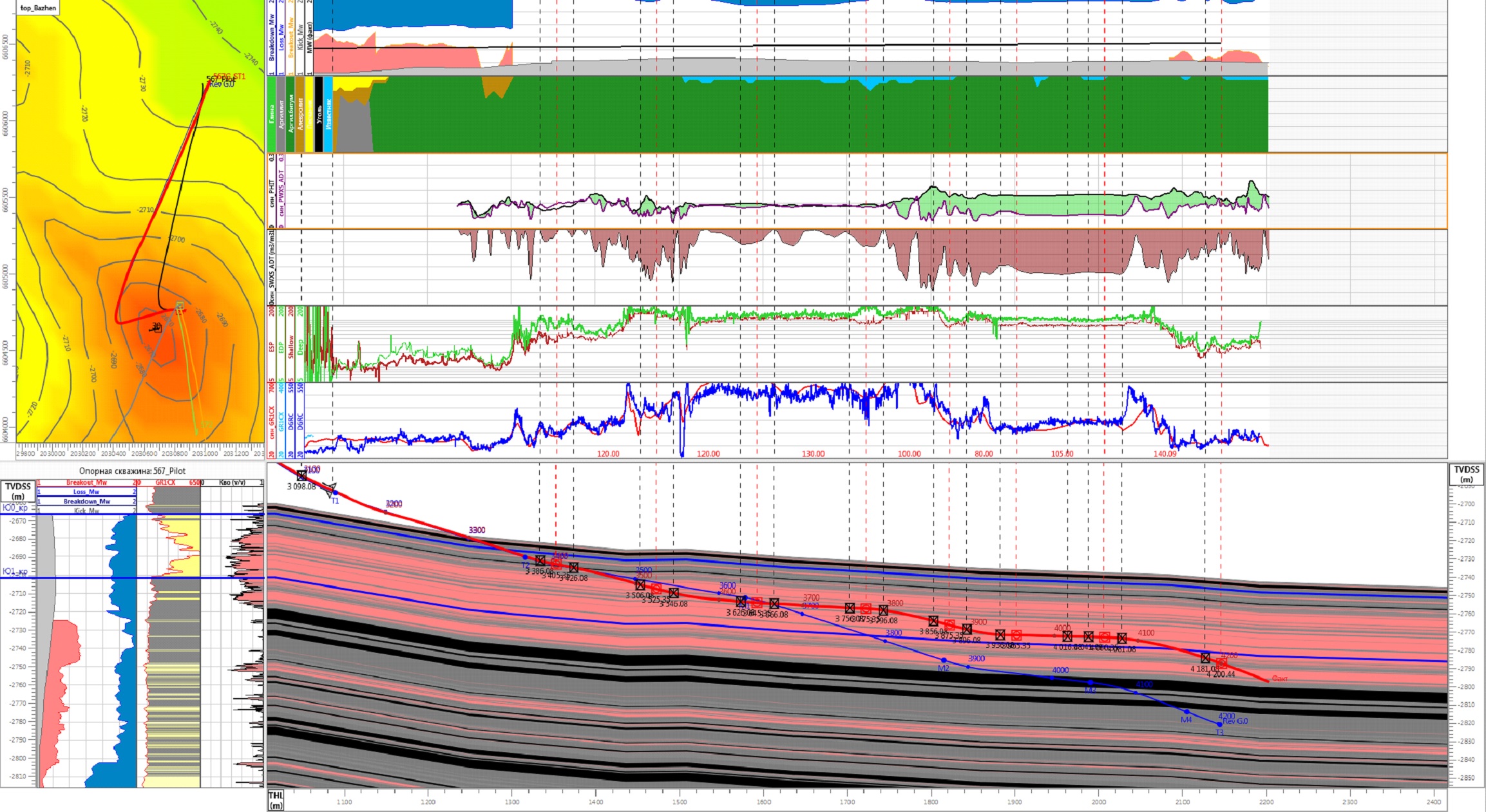Select the Kick_Mw track header
1486x812 pixels.
tap(87, 511)
